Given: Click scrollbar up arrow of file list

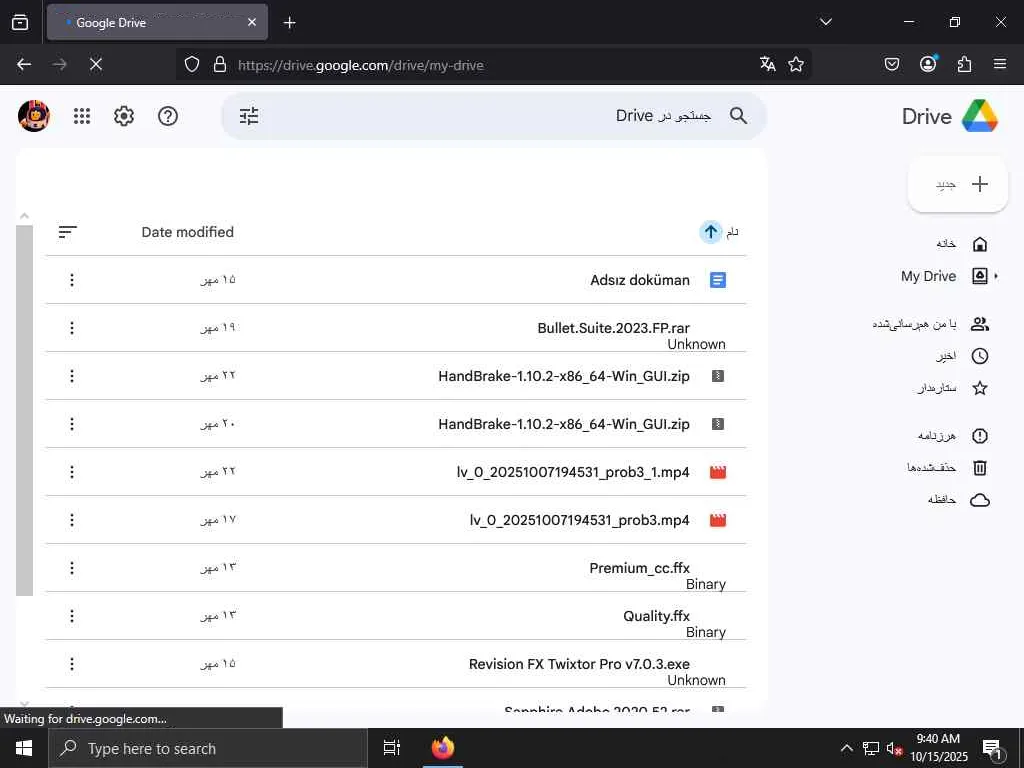Looking at the screenshot, I should pos(24,216).
